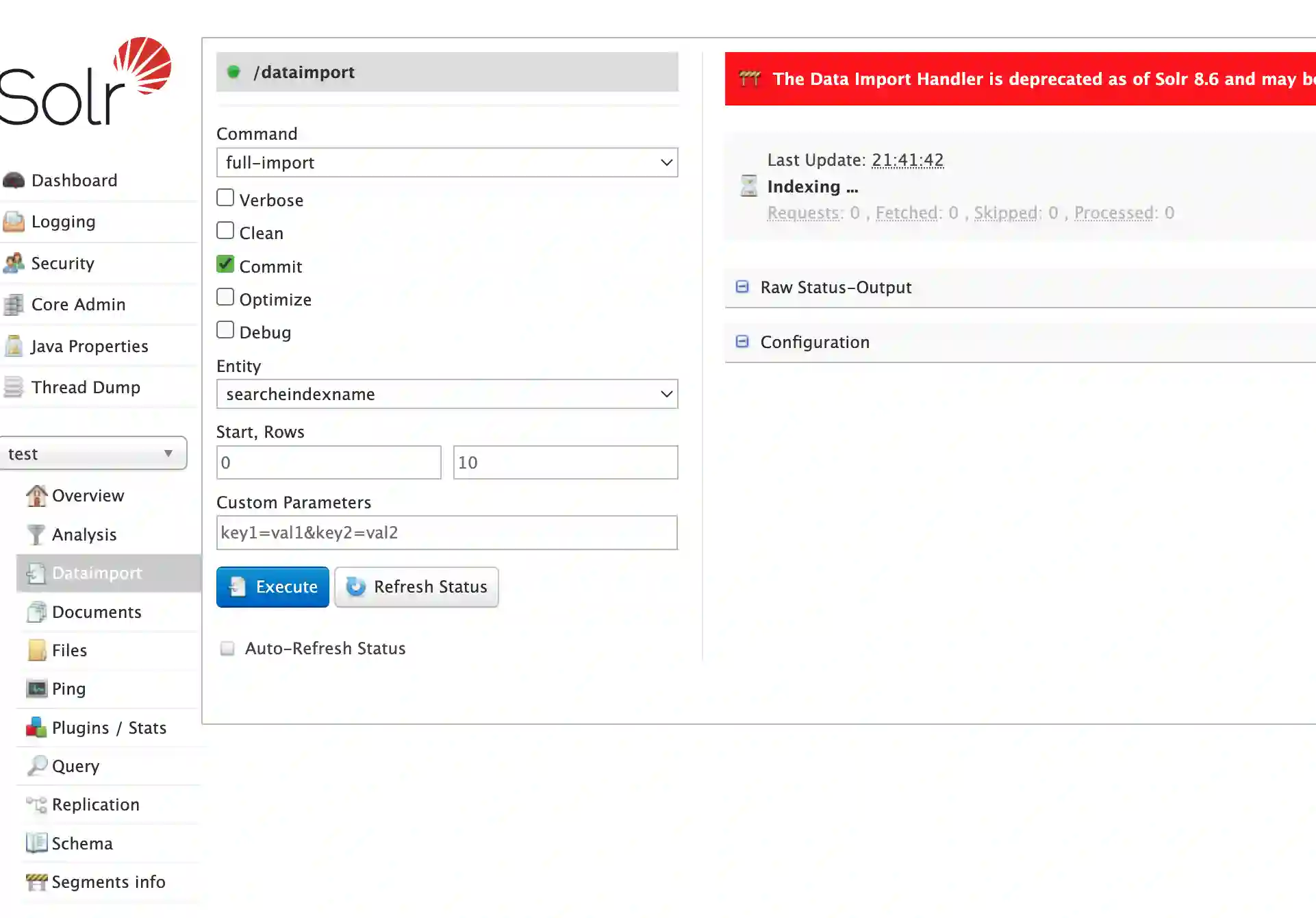Open the test core selector dropdown

click(x=92, y=454)
